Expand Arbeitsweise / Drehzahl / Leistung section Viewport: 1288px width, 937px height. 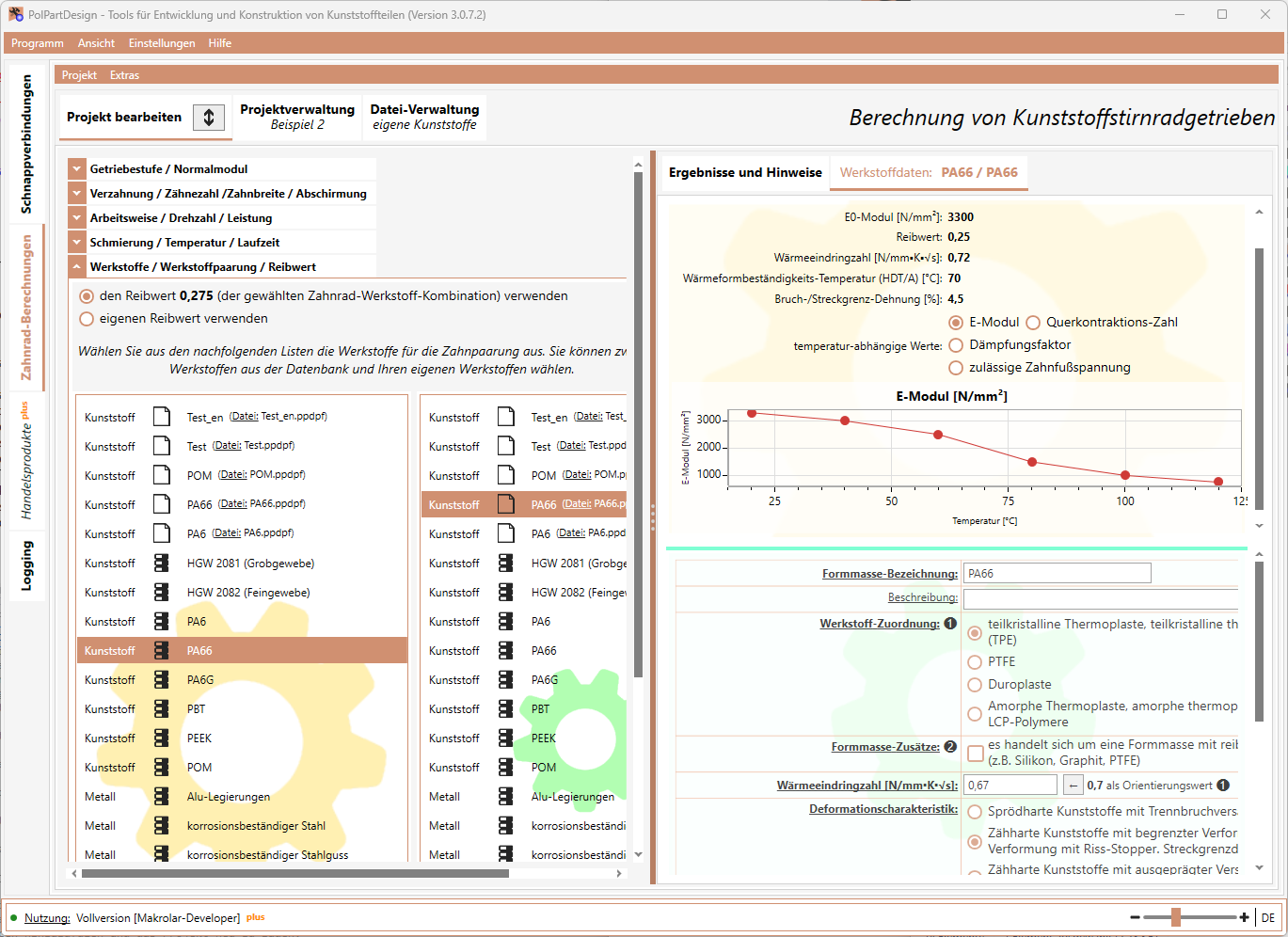click(x=76, y=218)
